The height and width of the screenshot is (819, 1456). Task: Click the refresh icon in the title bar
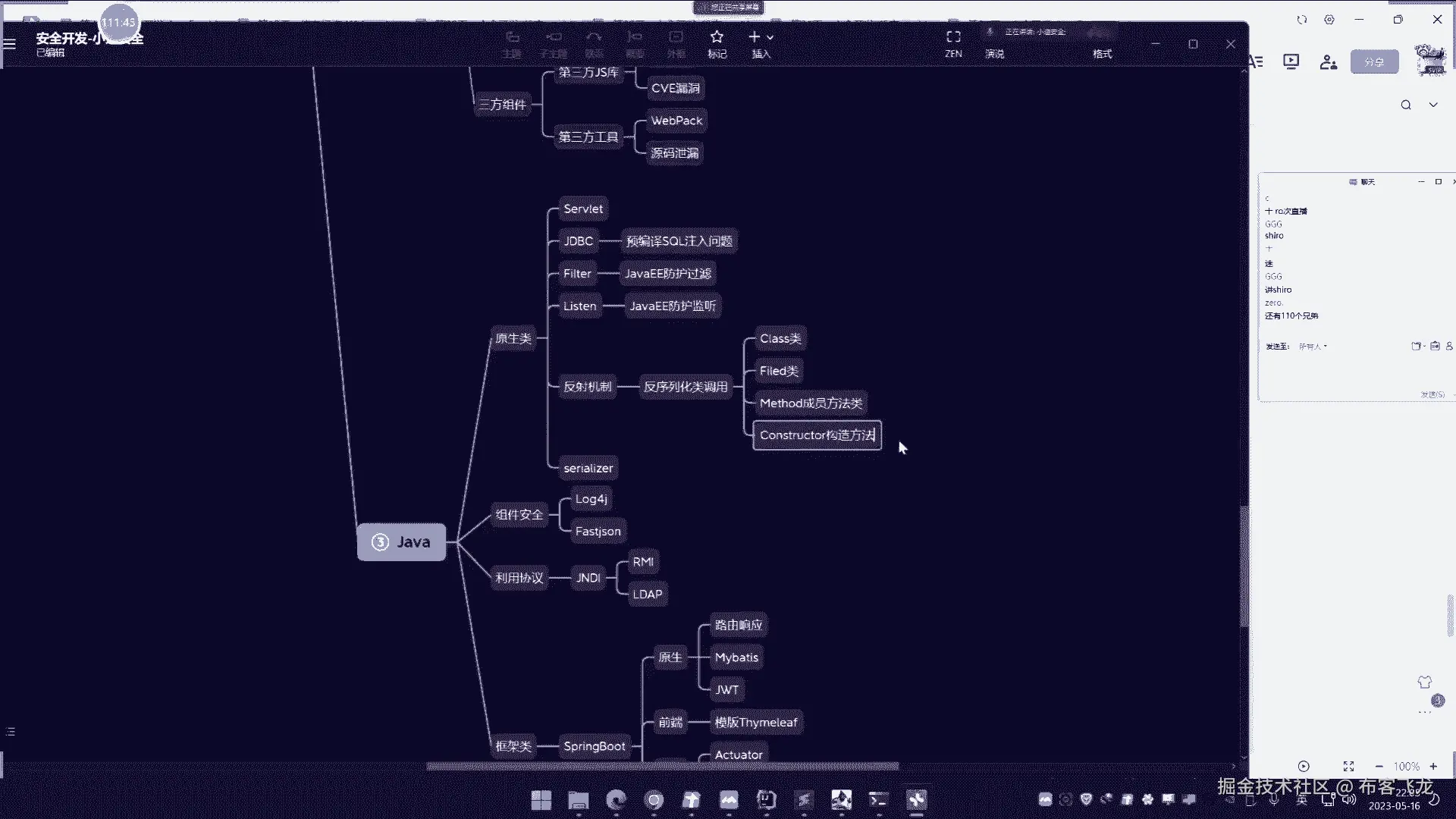[x=1302, y=20]
